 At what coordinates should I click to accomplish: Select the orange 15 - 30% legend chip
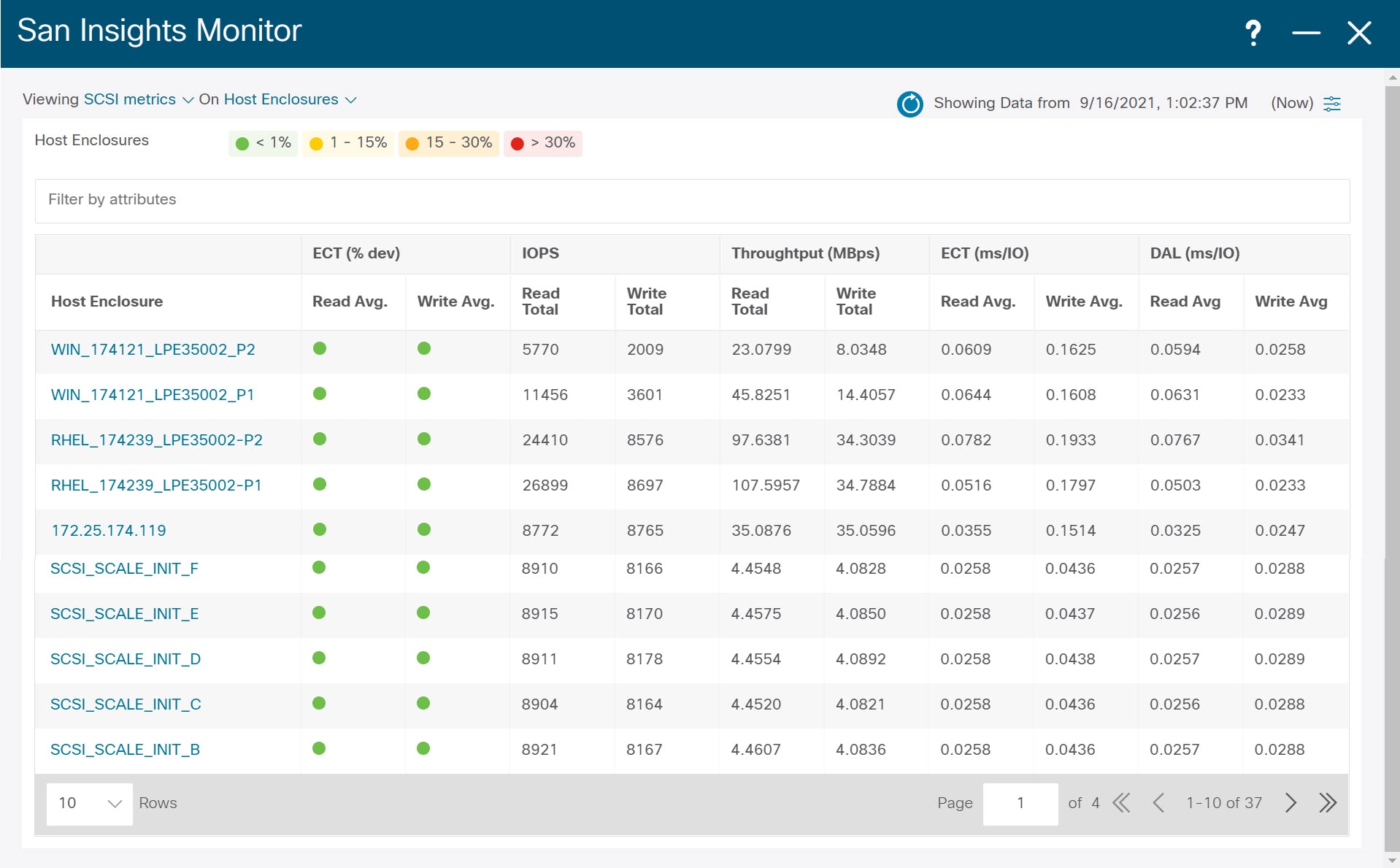pos(448,143)
